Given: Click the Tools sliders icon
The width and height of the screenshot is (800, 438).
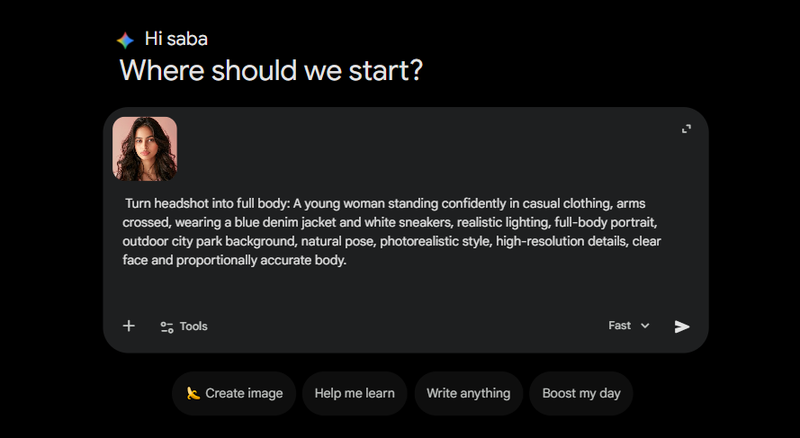Looking at the screenshot, I should coord(167,327).
